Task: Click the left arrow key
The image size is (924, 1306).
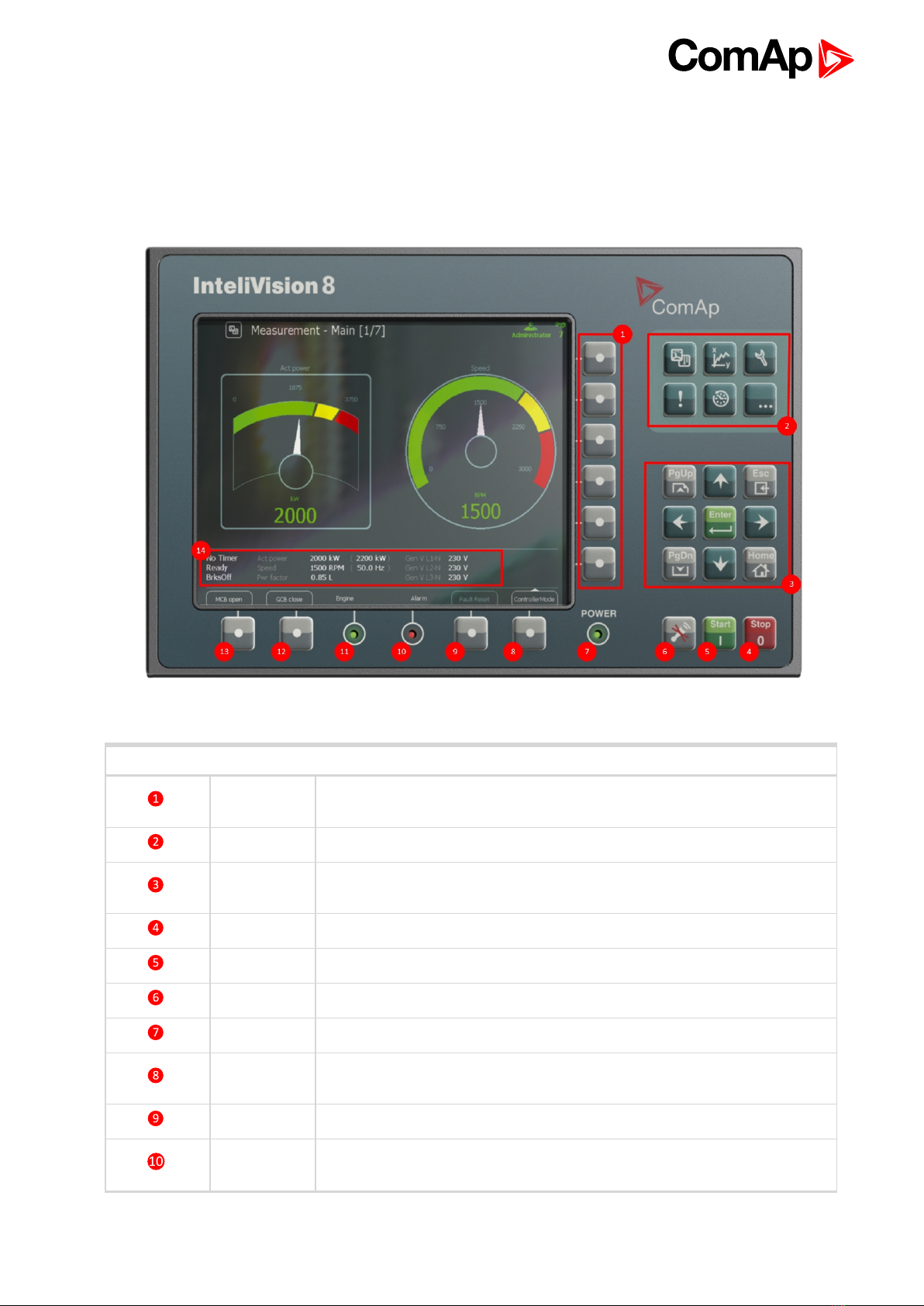Action: tap(680, 522)
